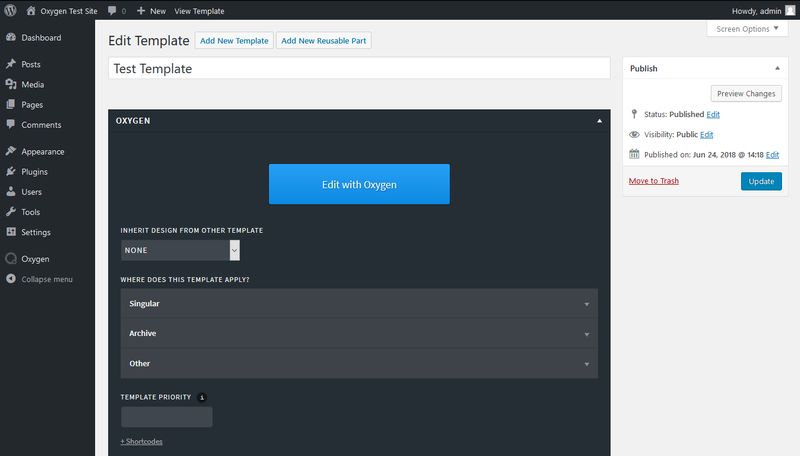Click Move to Trash link
This screenshot has width=800, height=456.
coord(654,181)
